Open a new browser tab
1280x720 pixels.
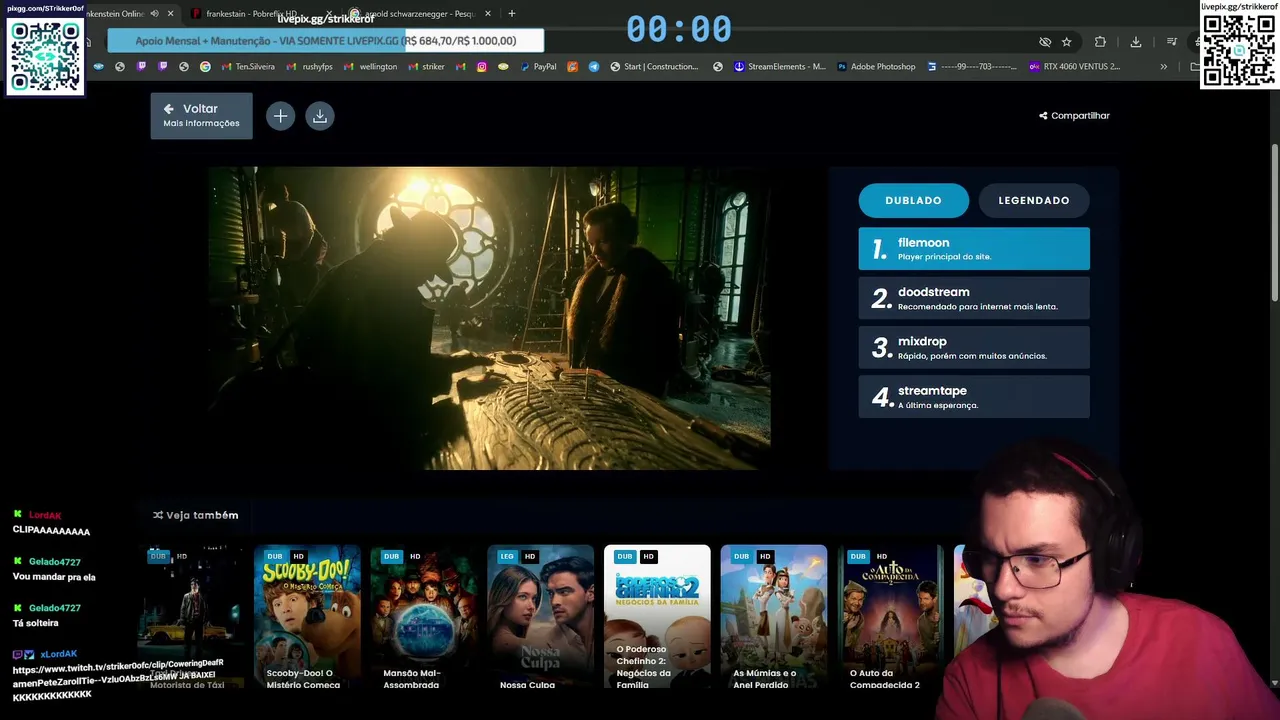[x=512, y=14]
